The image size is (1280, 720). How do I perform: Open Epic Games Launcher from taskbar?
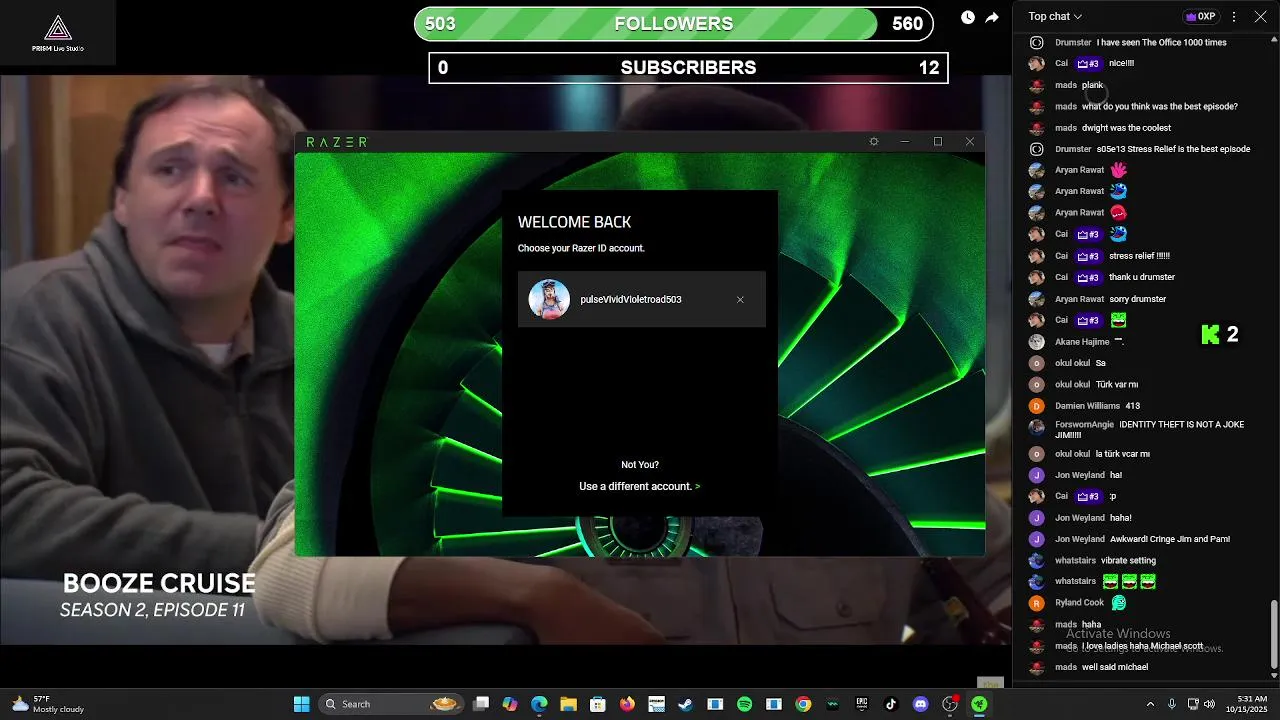(862, 704)
